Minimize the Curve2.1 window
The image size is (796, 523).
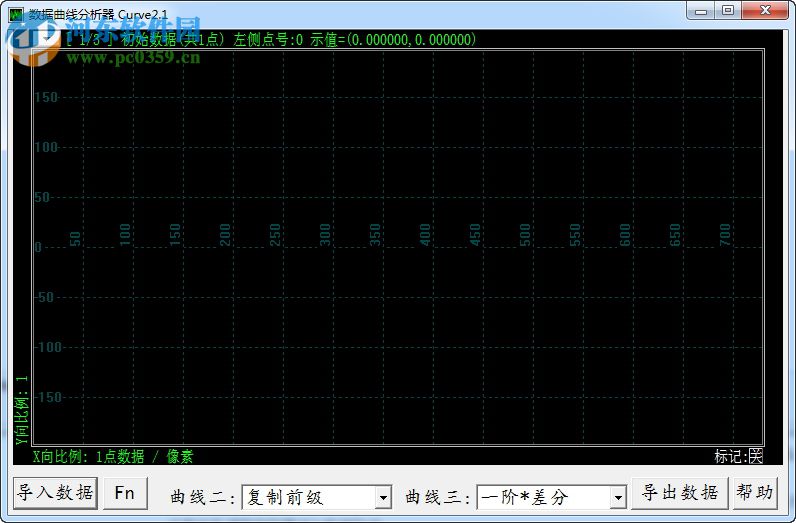[701, 11]
